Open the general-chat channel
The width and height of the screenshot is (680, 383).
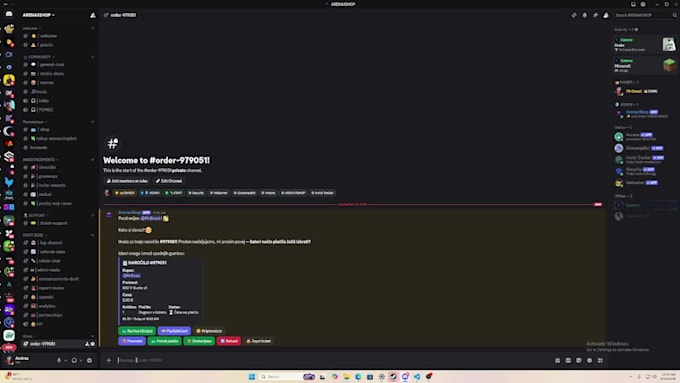[59, 65]
